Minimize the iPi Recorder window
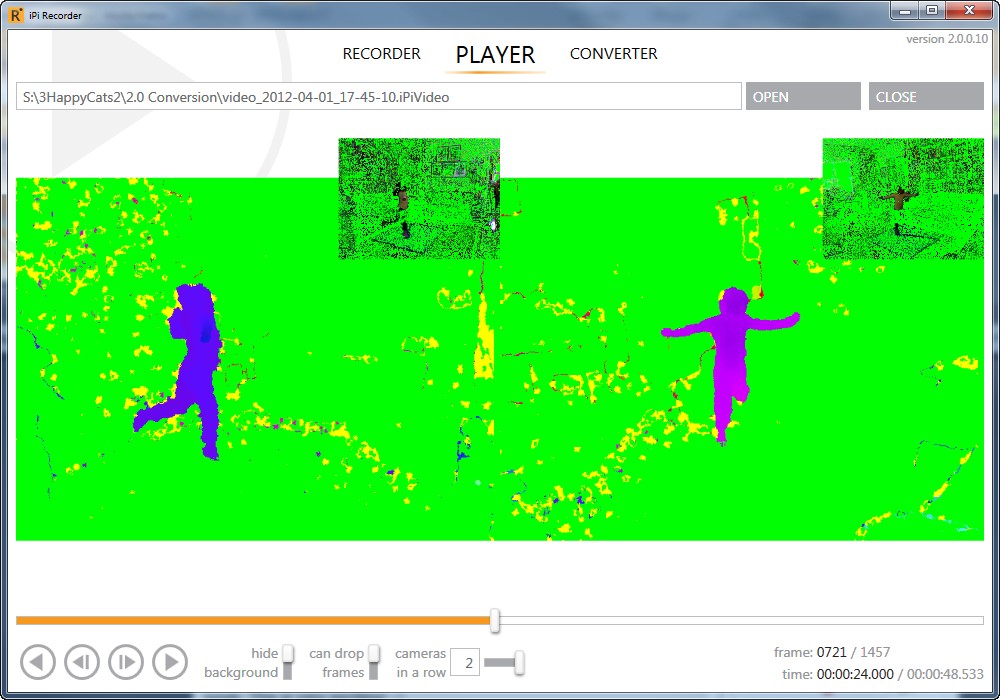The height and width of the screenshot is (700, 1000). tap(904, 11)
